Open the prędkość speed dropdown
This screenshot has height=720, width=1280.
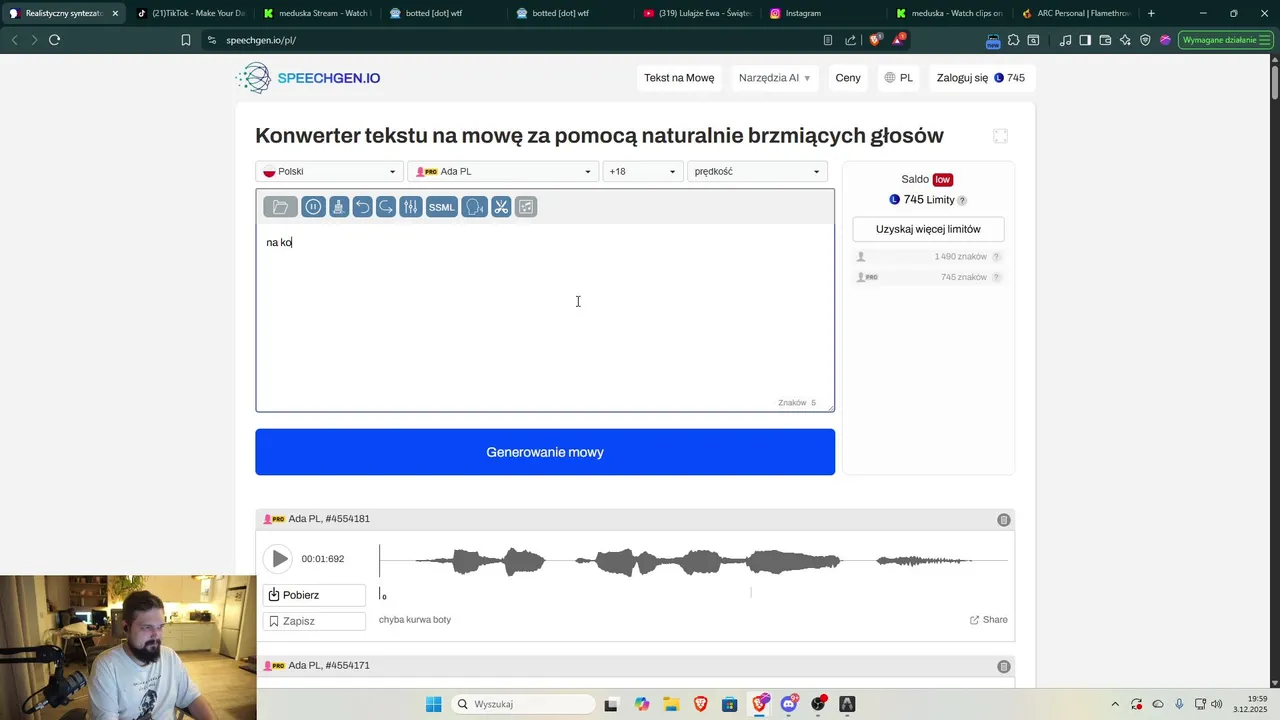tap(757, 171)
